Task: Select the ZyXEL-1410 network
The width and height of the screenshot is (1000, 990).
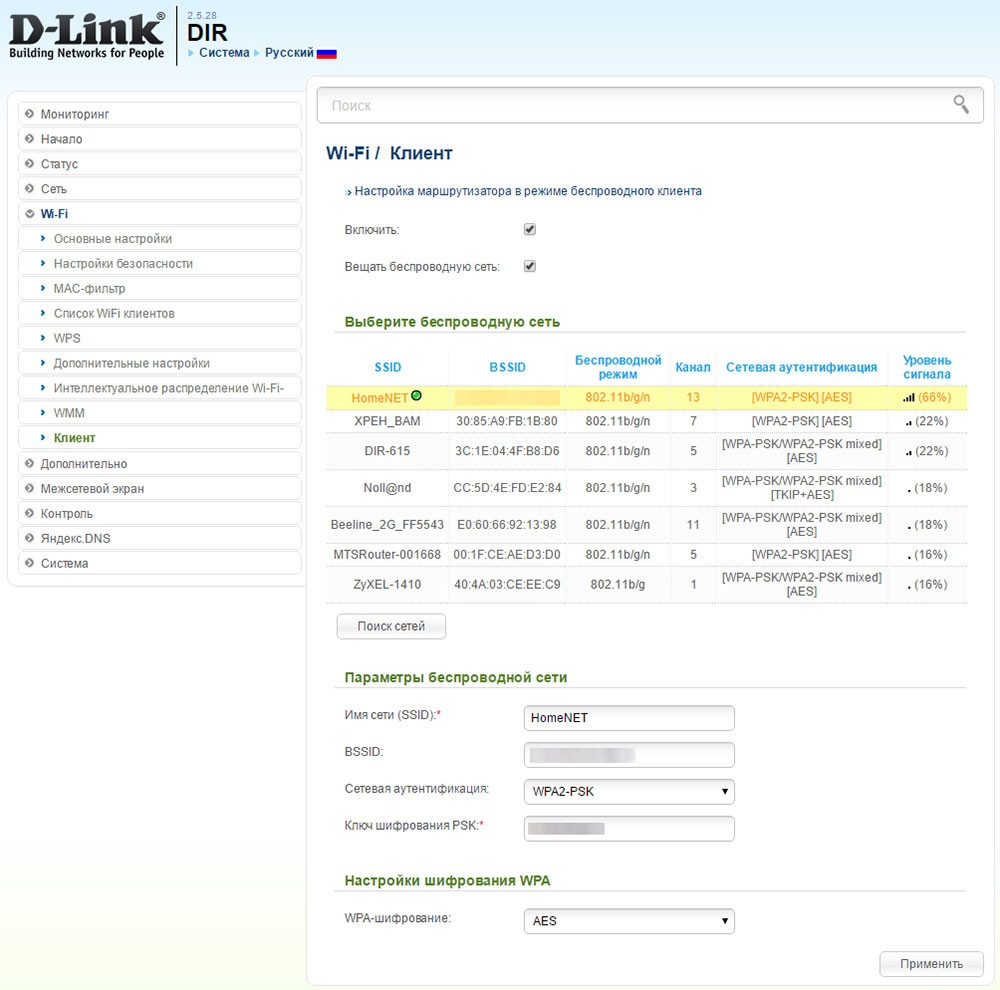Action: [x=647, y=584]
